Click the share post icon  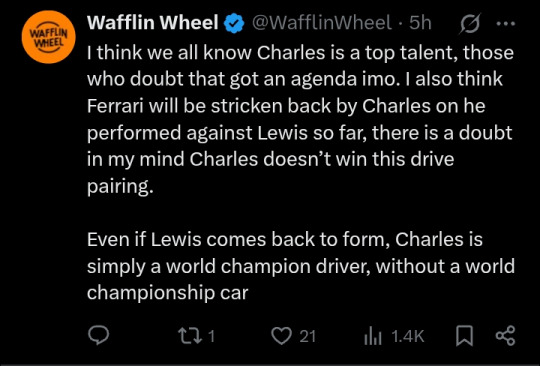point(505,336)
